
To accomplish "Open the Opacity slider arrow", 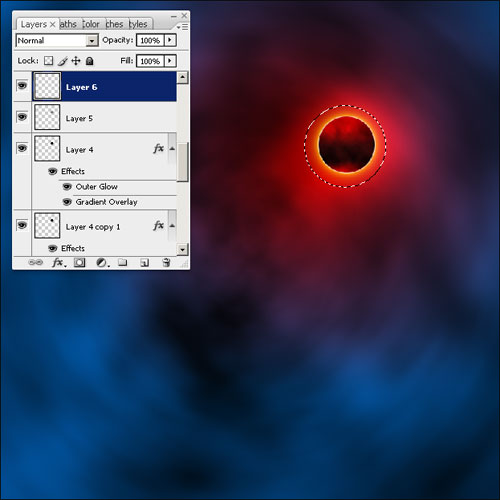I will pyautogui.click(x=170, y=40).
